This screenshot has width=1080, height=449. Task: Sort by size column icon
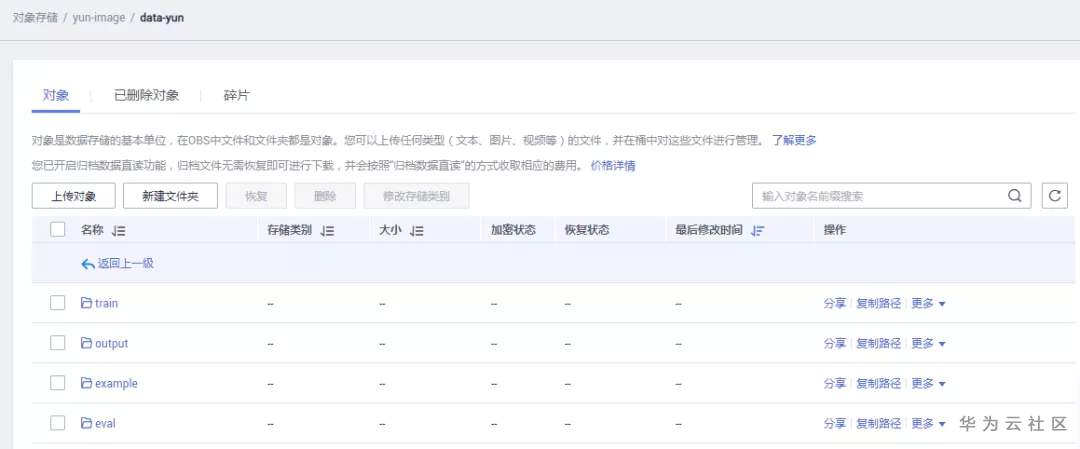[x=417, y=231]
